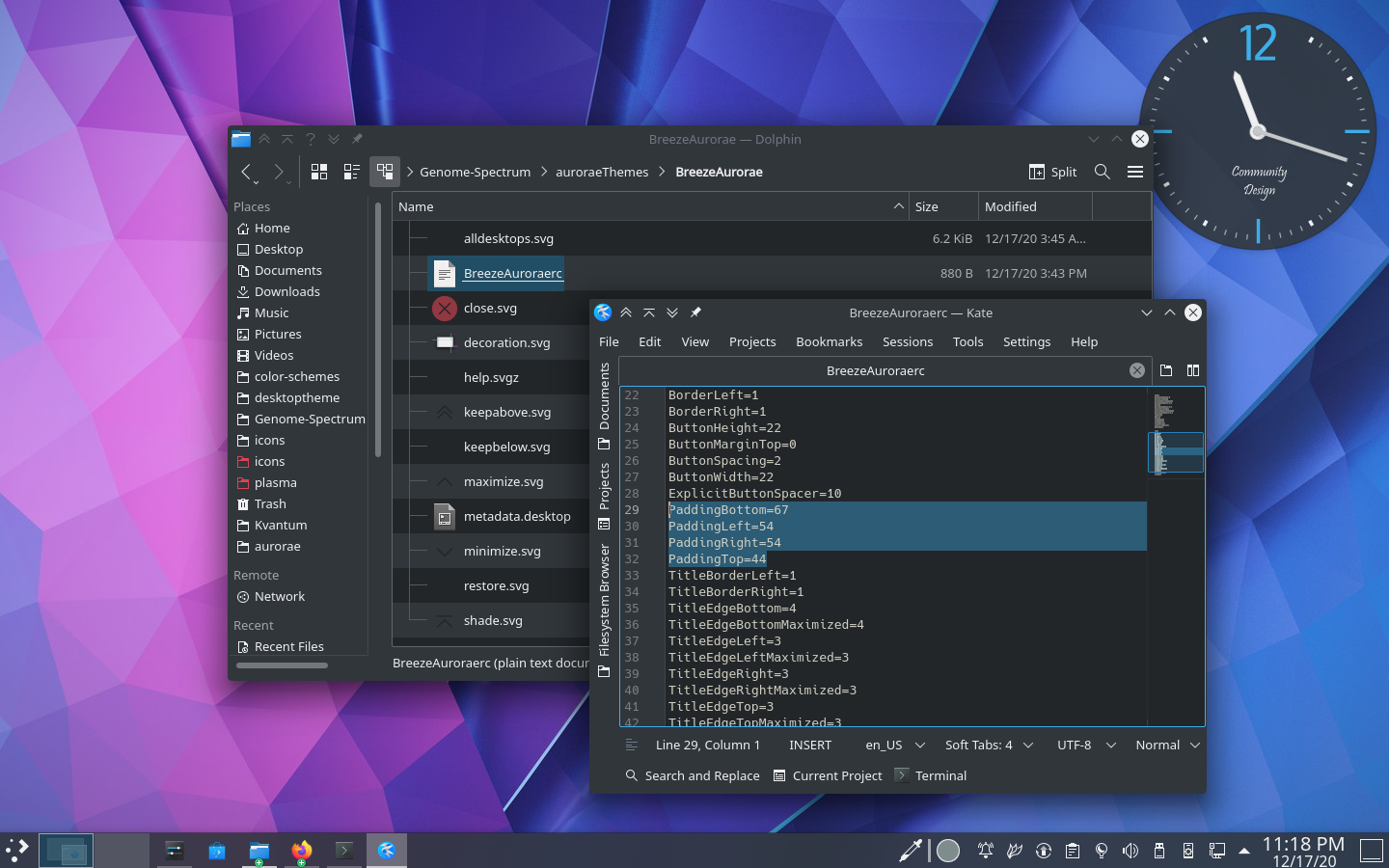The height and width of the screenshot is (868, 1389).
Task: Toggle keep below on Dolphin window
Action: tap(334, 139)
